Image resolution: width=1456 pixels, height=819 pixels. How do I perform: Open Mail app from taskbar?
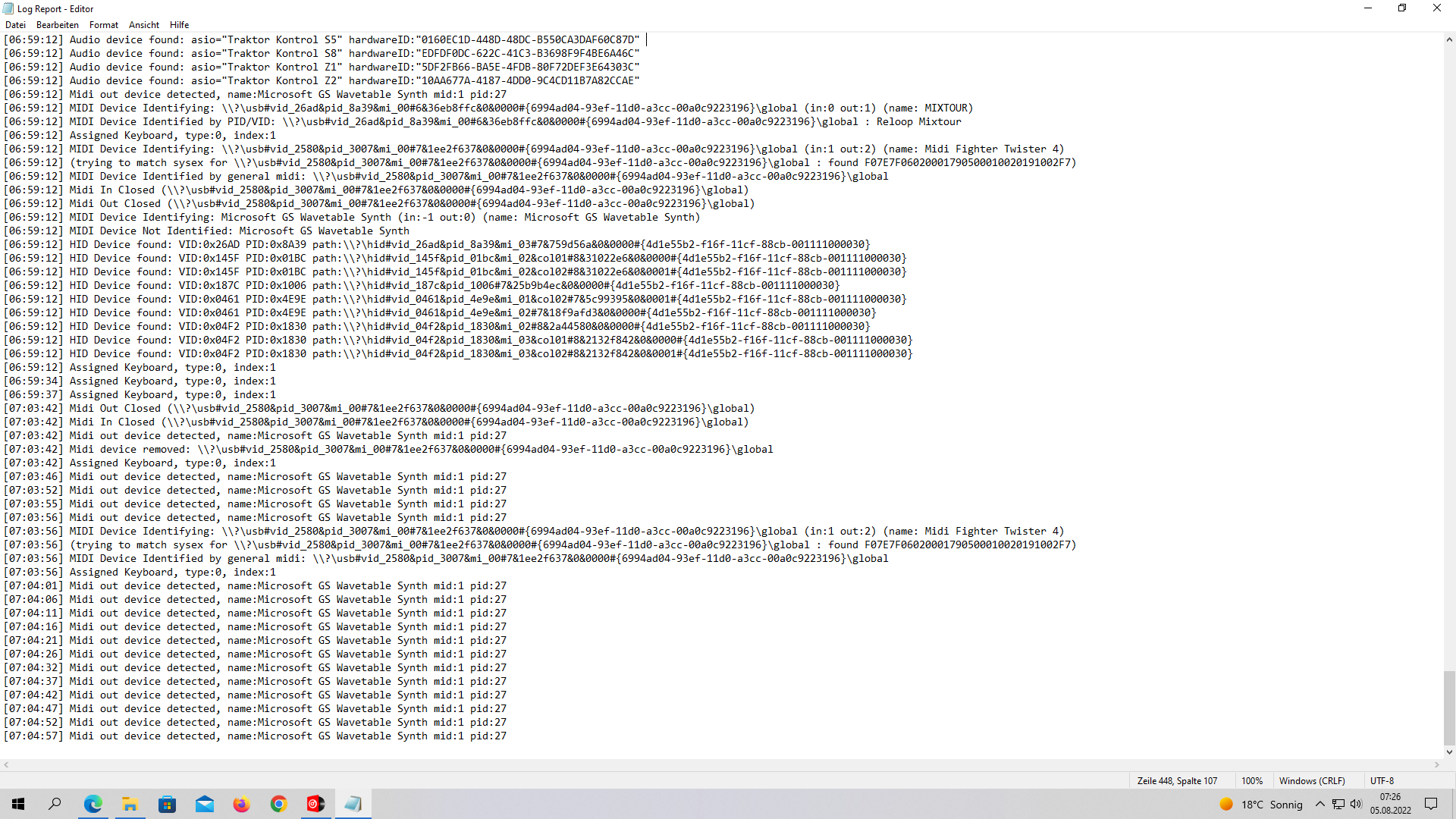[x=204, y=804]
